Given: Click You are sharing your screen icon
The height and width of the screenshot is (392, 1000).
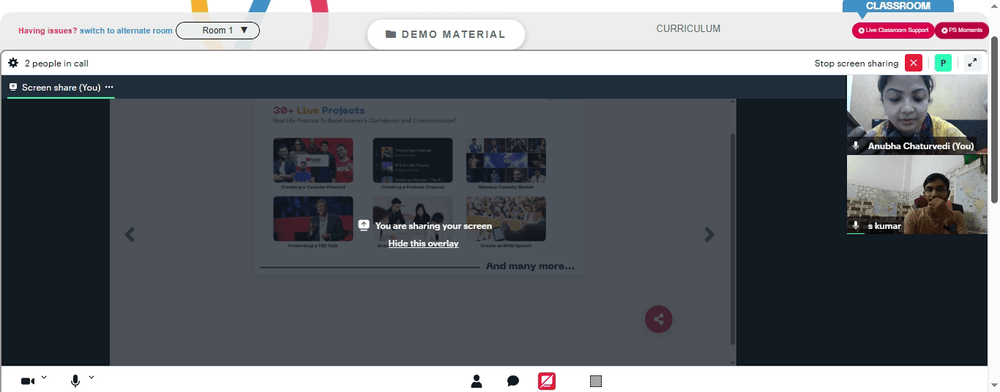Looking at the screenshot, I should pyautogui.click(x=364, y=225).
